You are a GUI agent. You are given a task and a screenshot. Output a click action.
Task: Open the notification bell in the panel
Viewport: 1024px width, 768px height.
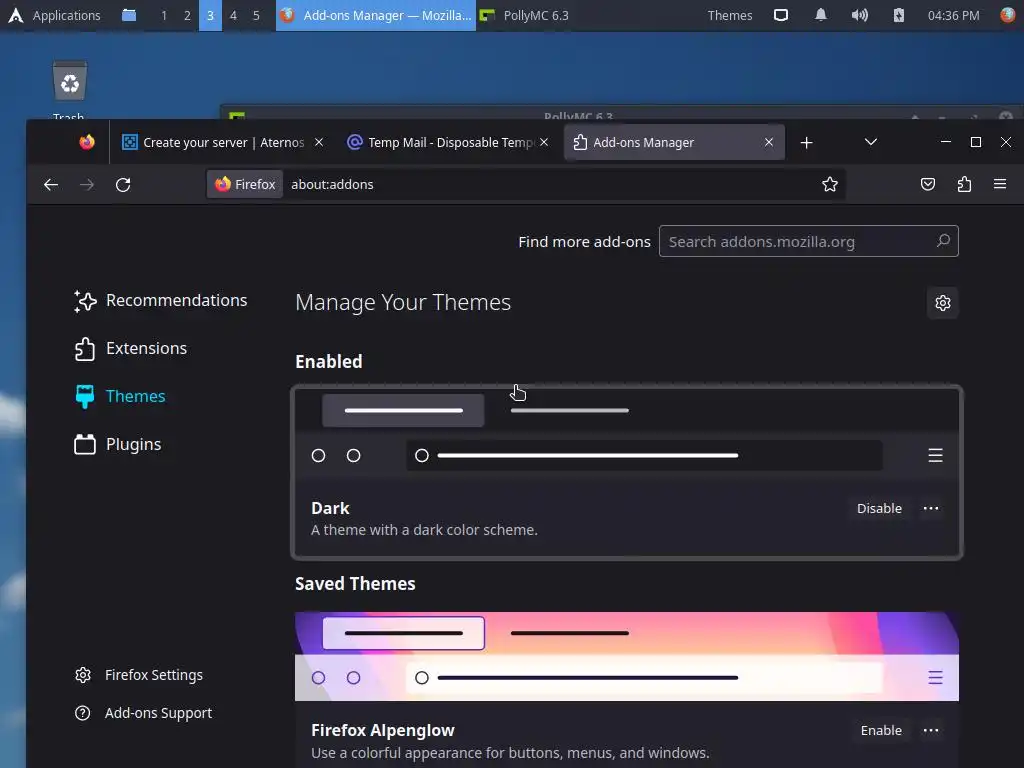(821, 15)
